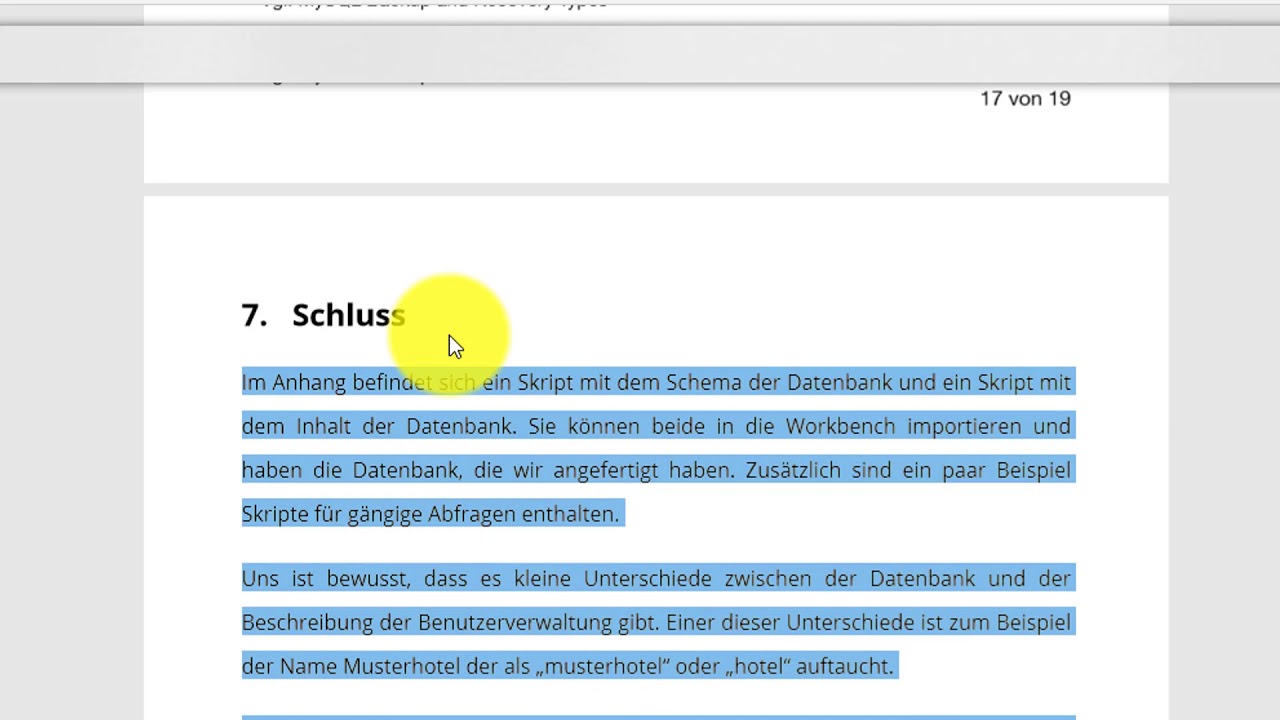
Task: Click the word "Anhang" in first paragraph
Action: click(309, 383)
